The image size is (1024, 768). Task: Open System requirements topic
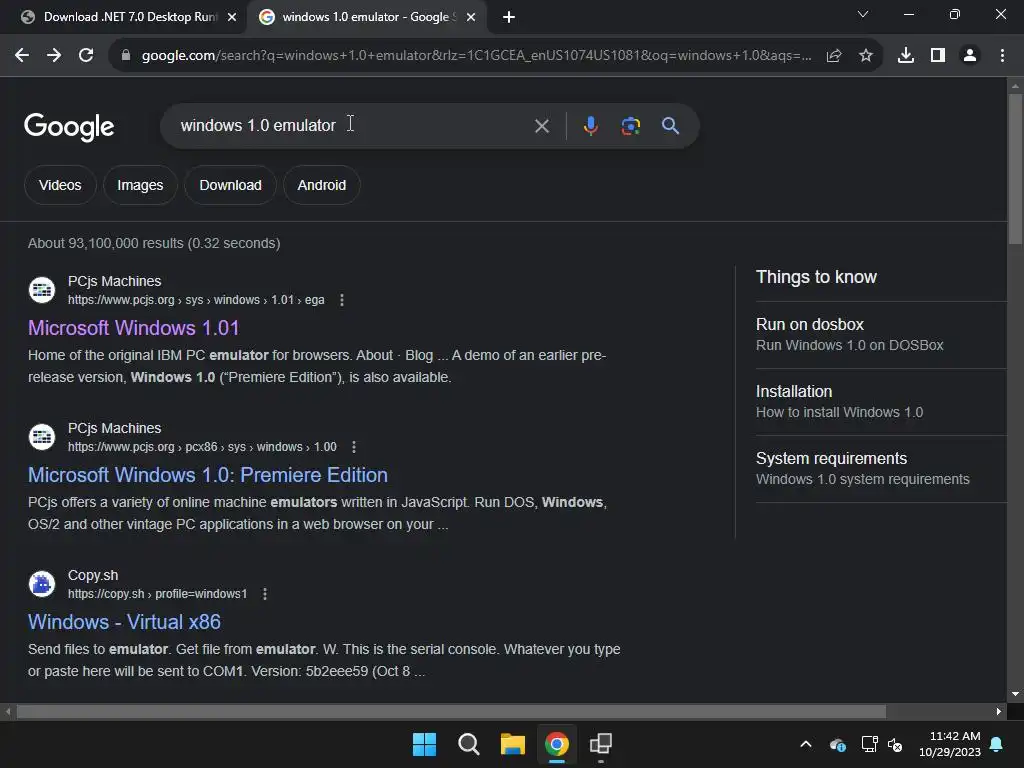click(880, 468)
